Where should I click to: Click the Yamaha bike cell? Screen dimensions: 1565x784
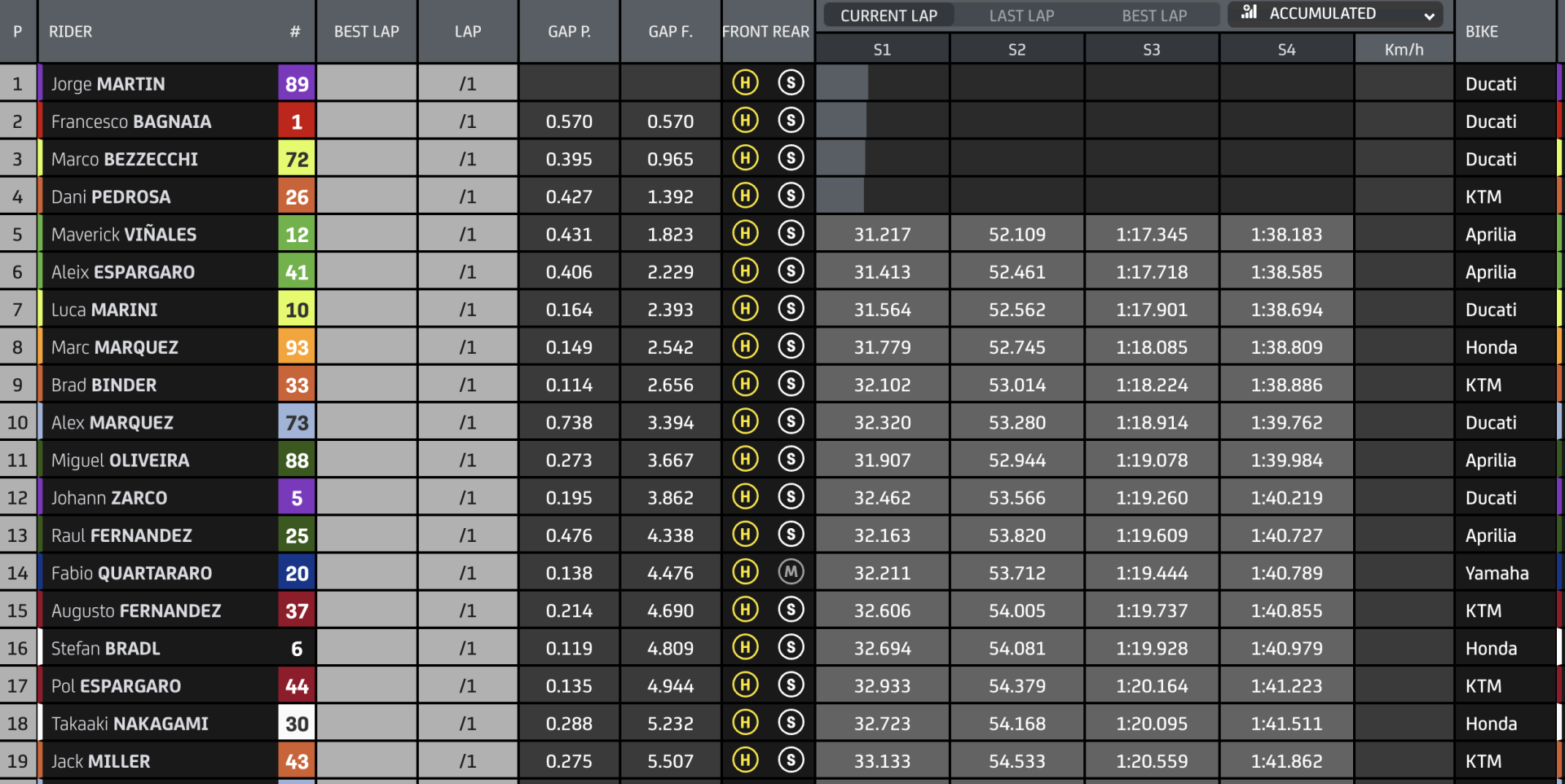pos(1497,573)
